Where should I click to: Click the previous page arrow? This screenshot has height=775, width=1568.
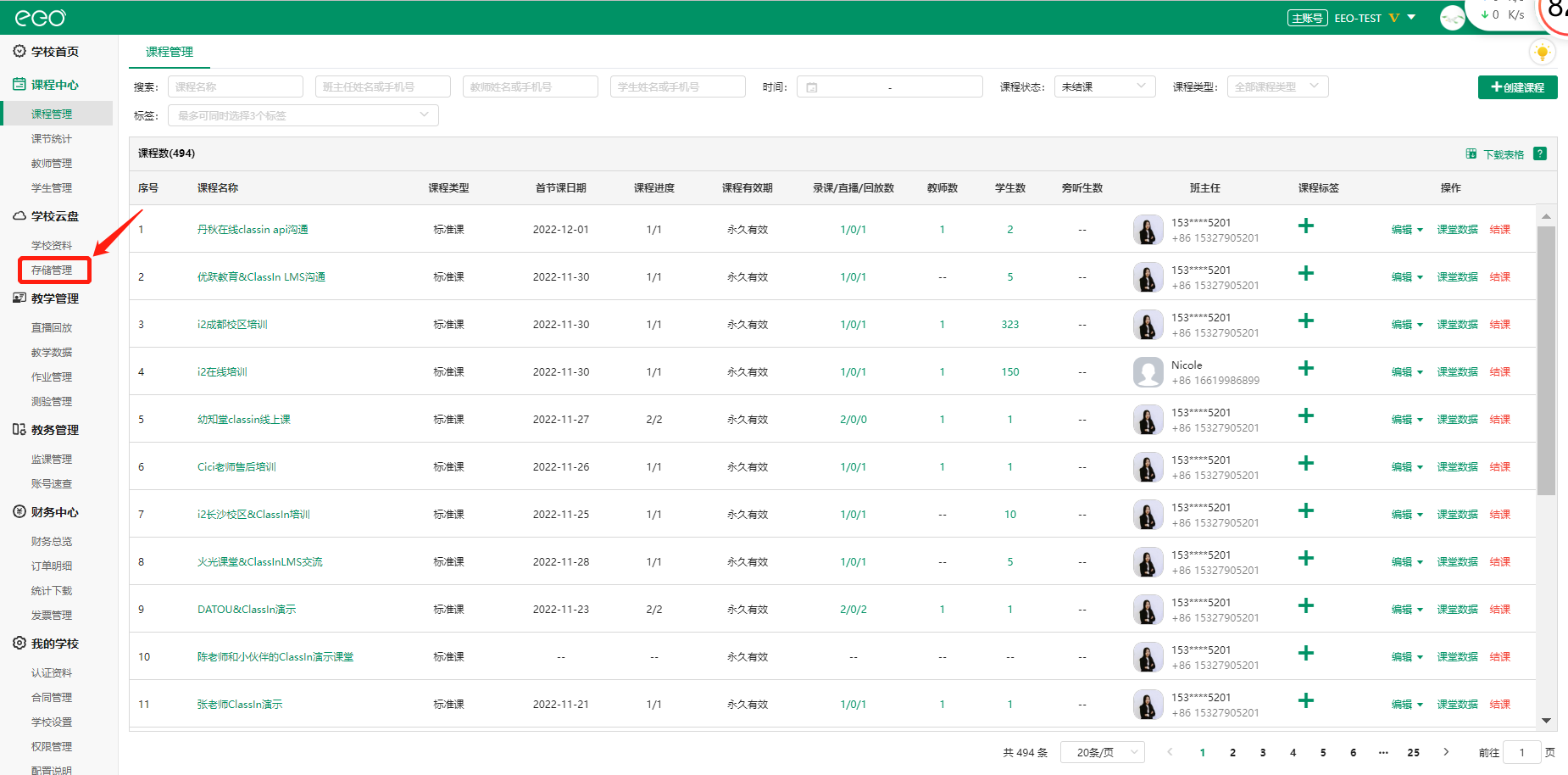[x=1170, y=752]
